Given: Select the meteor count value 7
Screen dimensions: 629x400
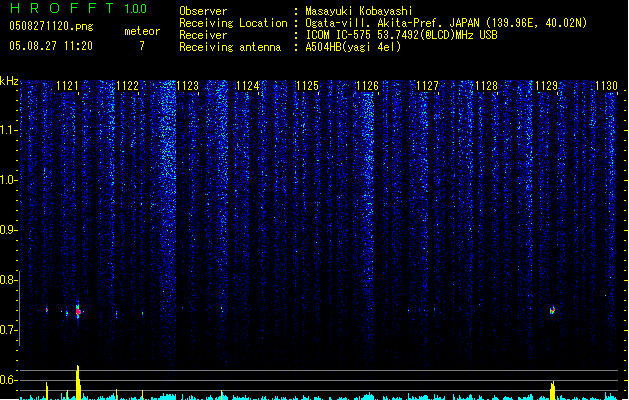Looking at the screenshot, I should coord(142,46).
